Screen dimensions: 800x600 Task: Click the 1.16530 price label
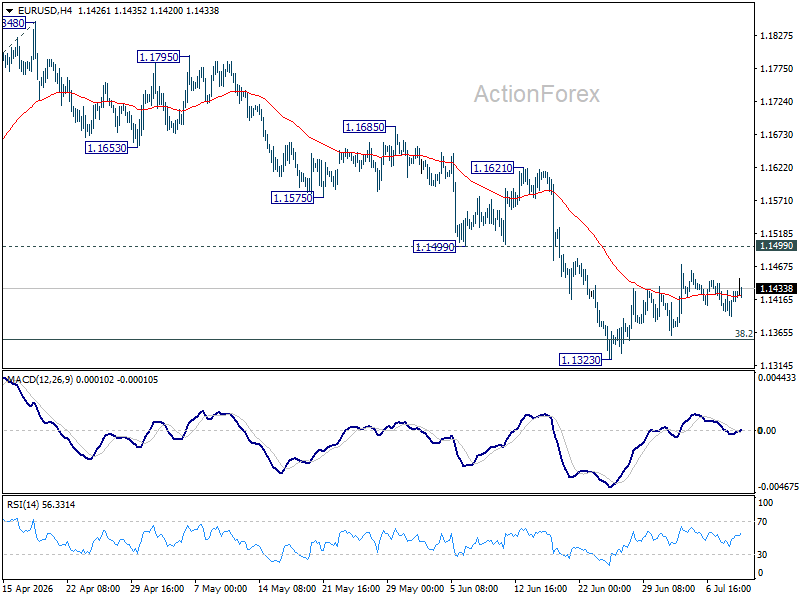pos(106,148)
